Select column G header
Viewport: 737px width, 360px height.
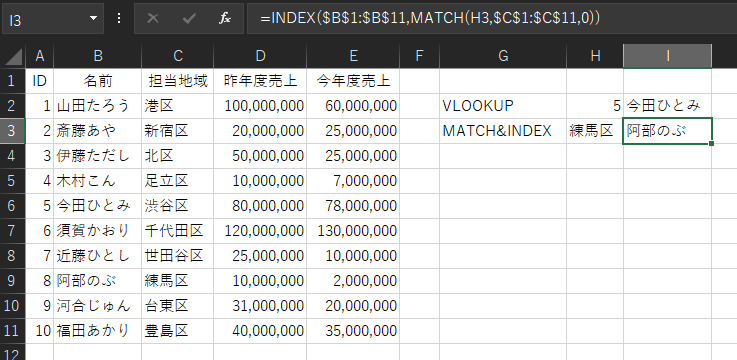point(503,56)
